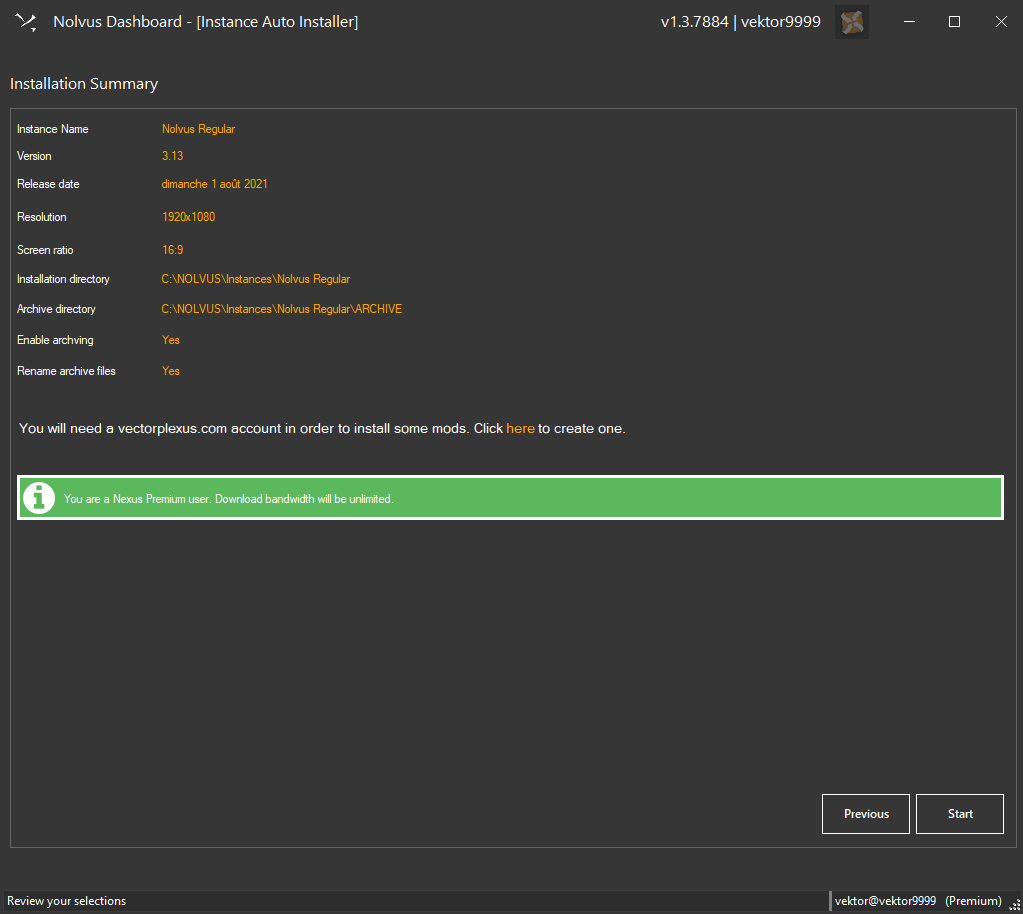Click the 'Installation Summary' heading
1023x914 pixels.
(x=84, y=84)
